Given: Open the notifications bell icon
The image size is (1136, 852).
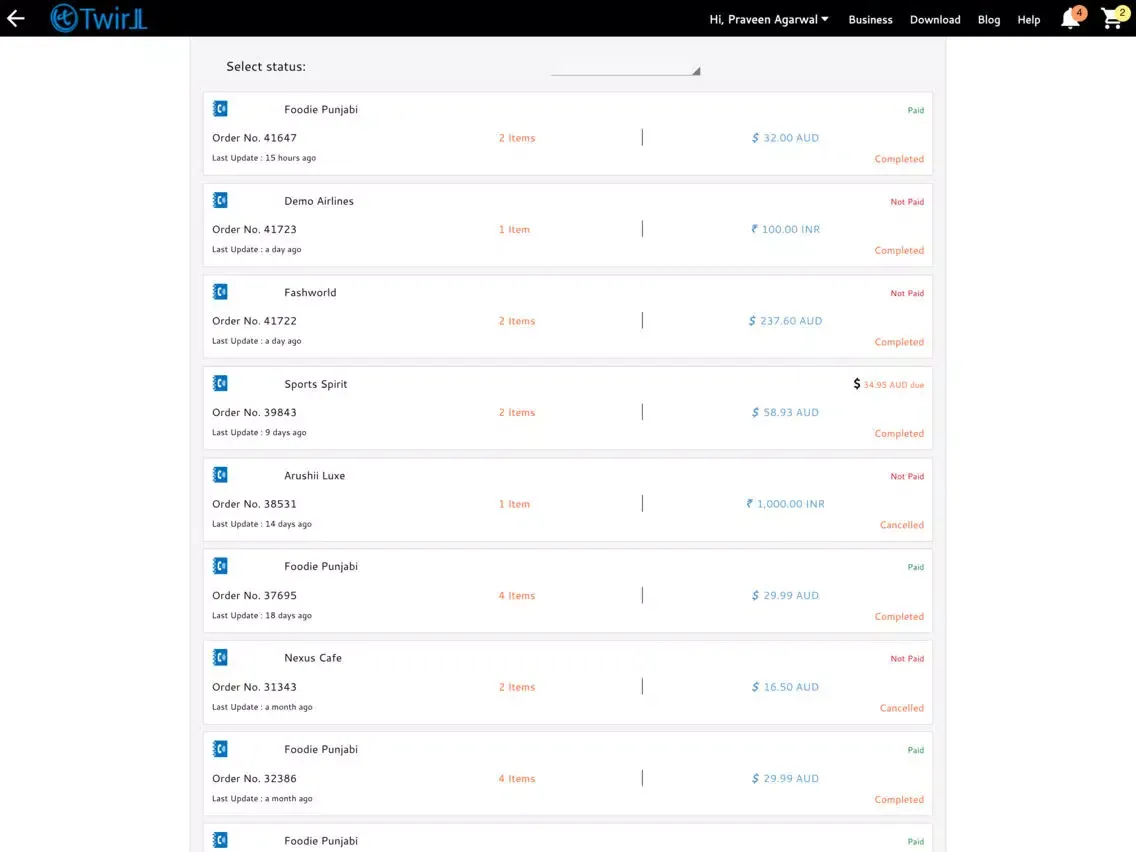Looking at the screenshot, I should tap(1071, 18).
